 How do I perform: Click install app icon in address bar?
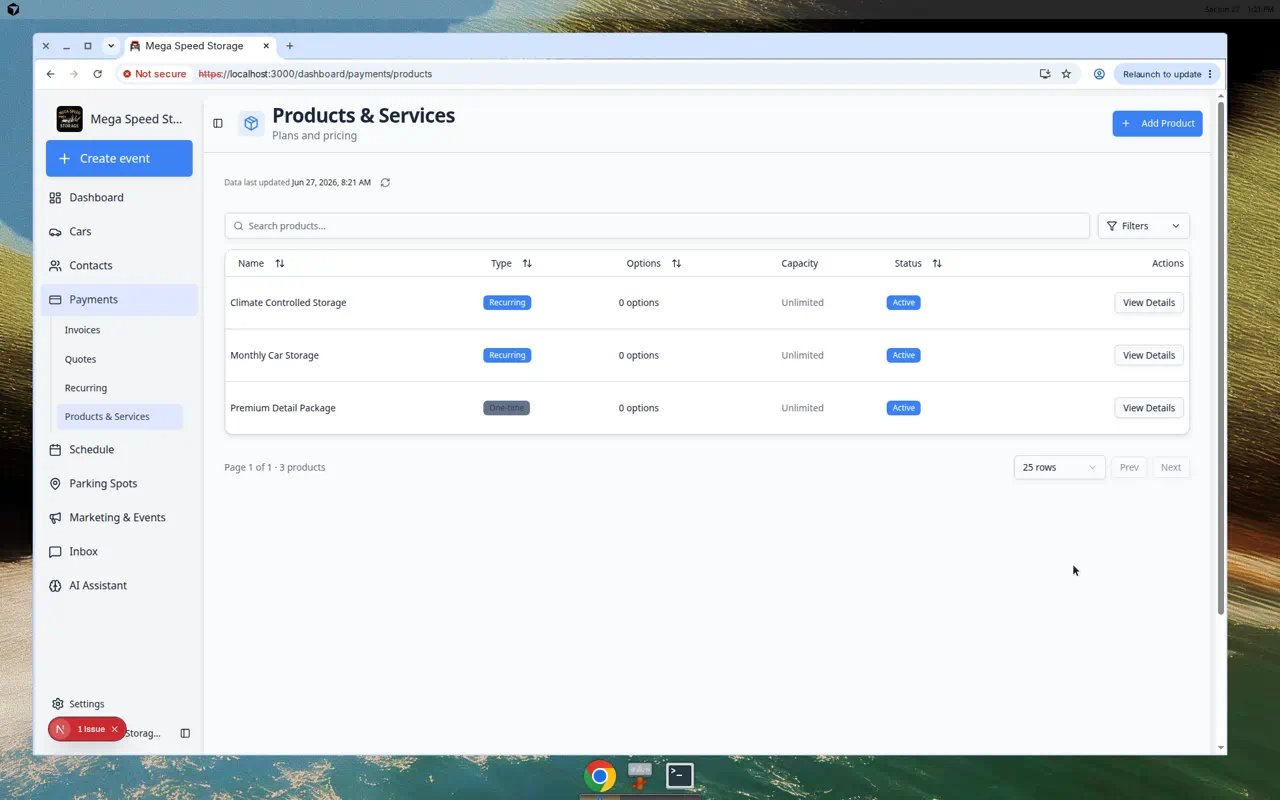(x=1045, y=74)
